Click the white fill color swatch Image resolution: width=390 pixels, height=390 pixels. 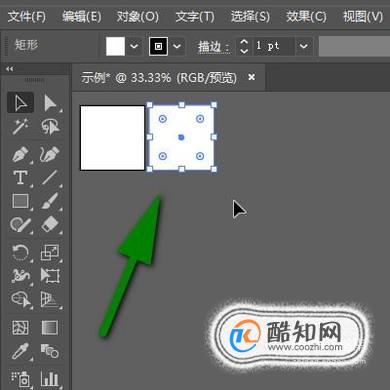[115, 46]
